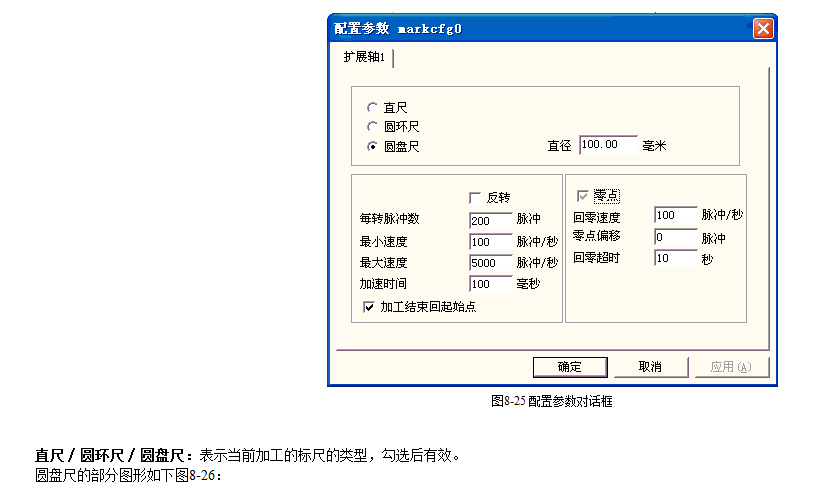This screenshot has height=498, width=815.
Task: Click the 零点偏移 input field
Action: (676, 237)
